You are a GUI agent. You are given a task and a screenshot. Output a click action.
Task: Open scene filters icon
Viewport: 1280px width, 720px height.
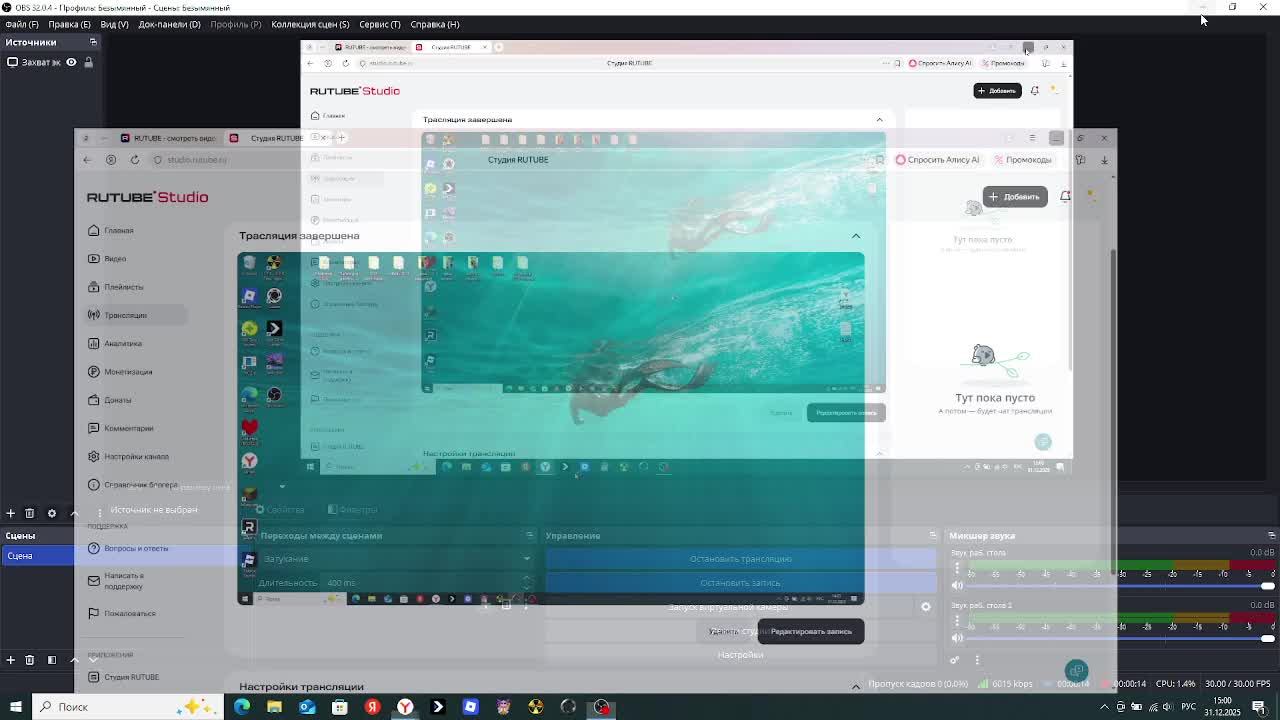coord(52,660)
